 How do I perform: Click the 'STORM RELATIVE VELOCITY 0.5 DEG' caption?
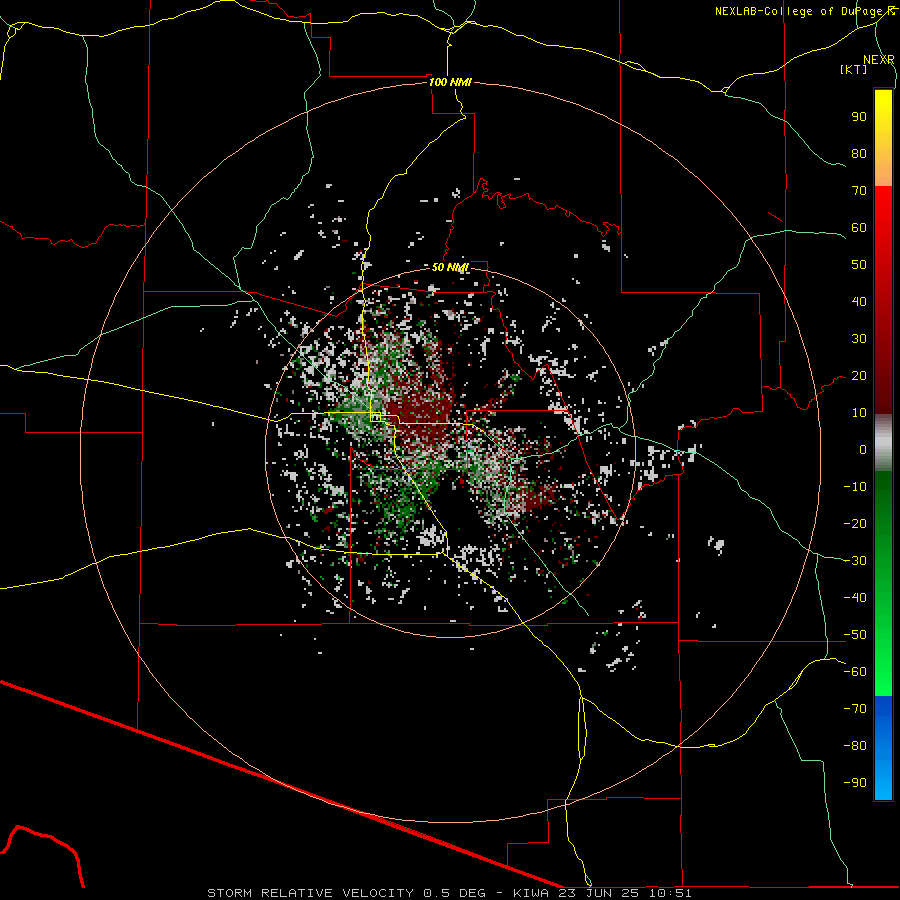pos(346,893)
